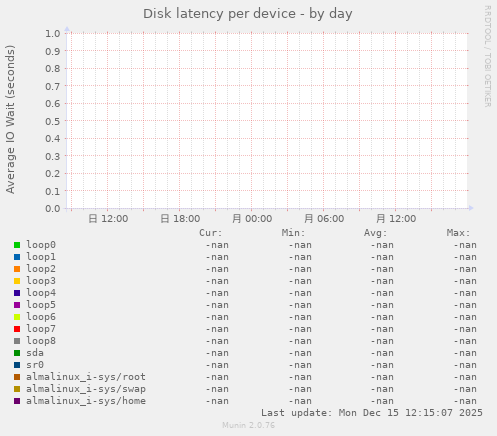Click the loop4 dark blue swatch
Viewport: 497px width, 436px height.
[17, 293]
